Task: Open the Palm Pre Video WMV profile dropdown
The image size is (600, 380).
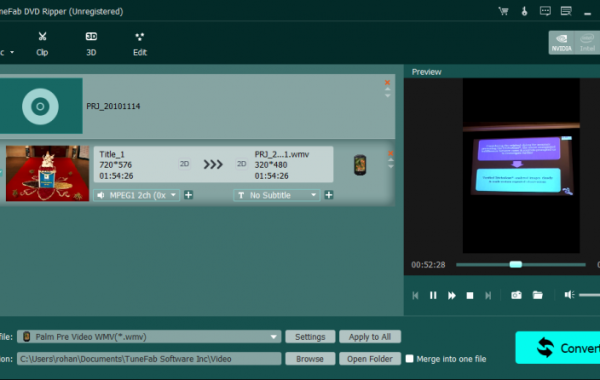Action: point(149,337)
